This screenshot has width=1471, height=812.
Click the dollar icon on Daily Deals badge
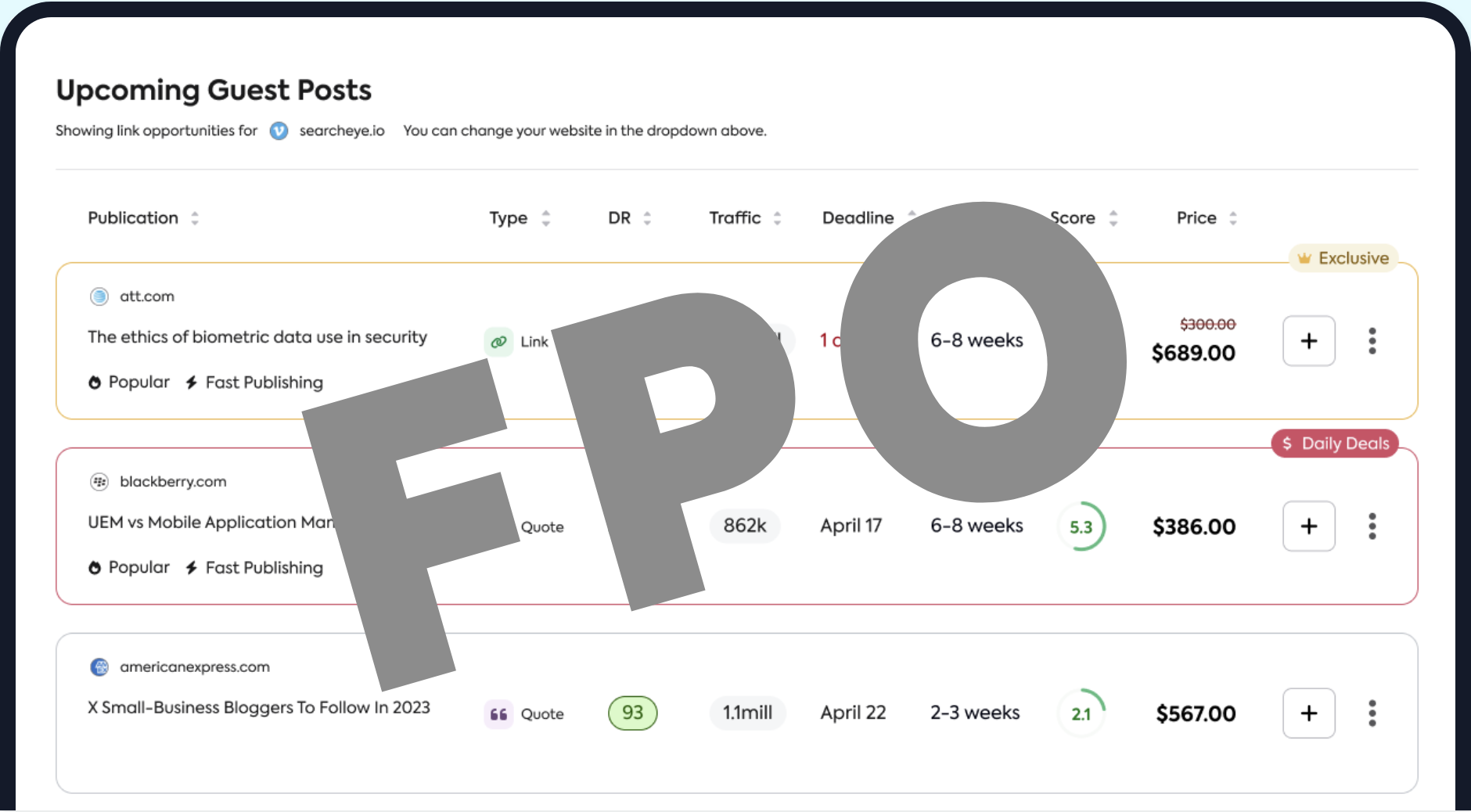[x=1287, y=444]
